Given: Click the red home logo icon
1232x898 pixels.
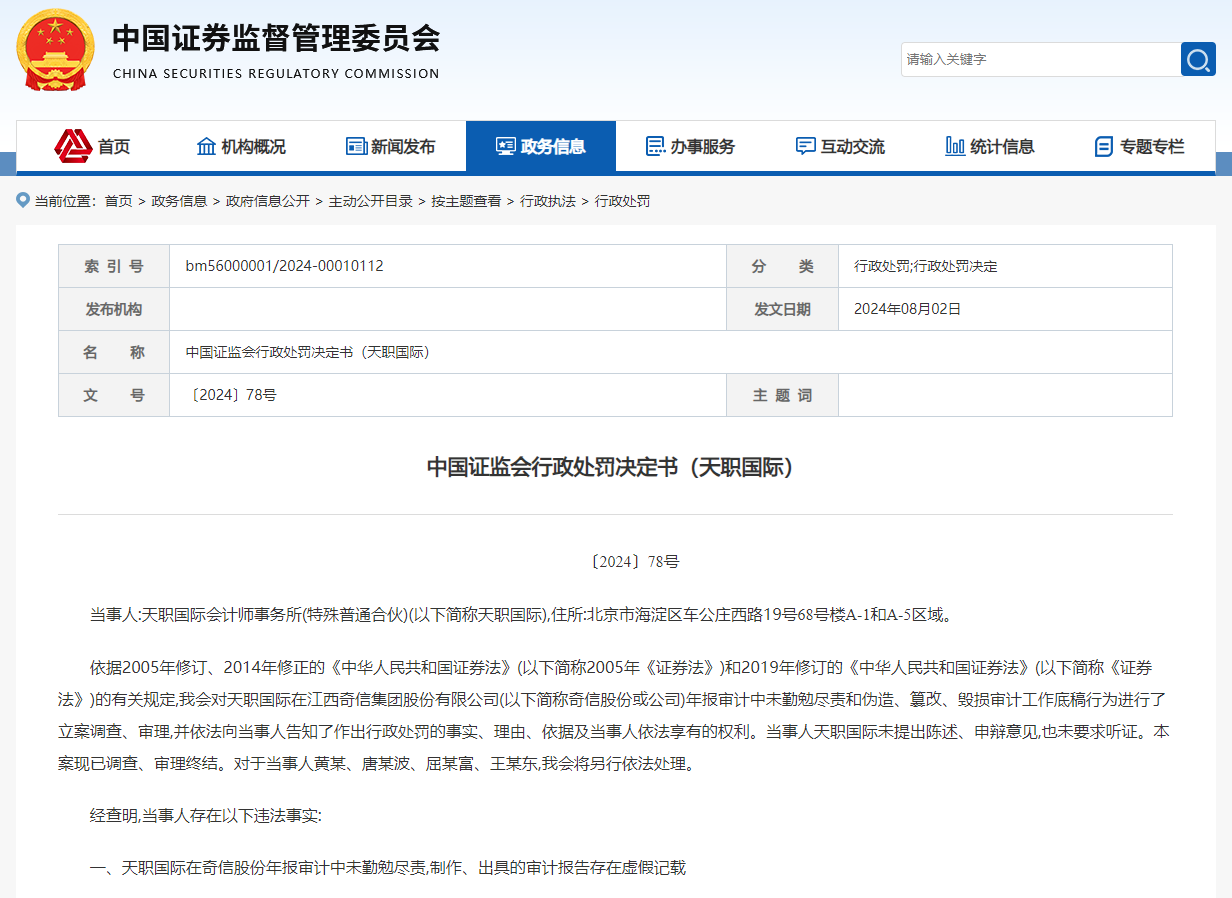Looking at the screenshot, I should click(x=73, y=146).
